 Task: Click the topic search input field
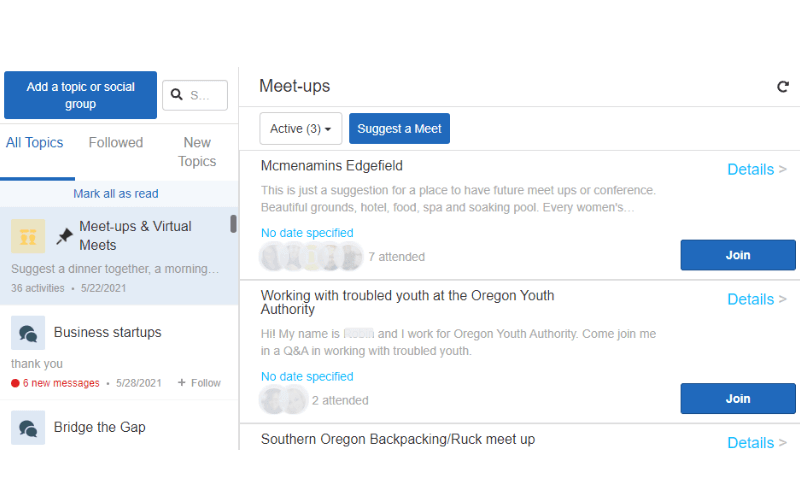tap(205, 95)
